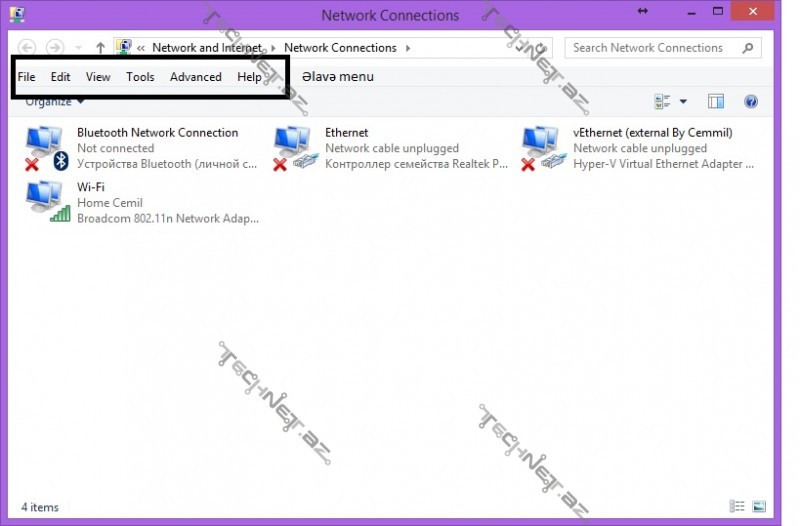Open the recent locations dropdown arrow
The width and height of the screenshot is (800, 526).
click(x=78, y=48)
